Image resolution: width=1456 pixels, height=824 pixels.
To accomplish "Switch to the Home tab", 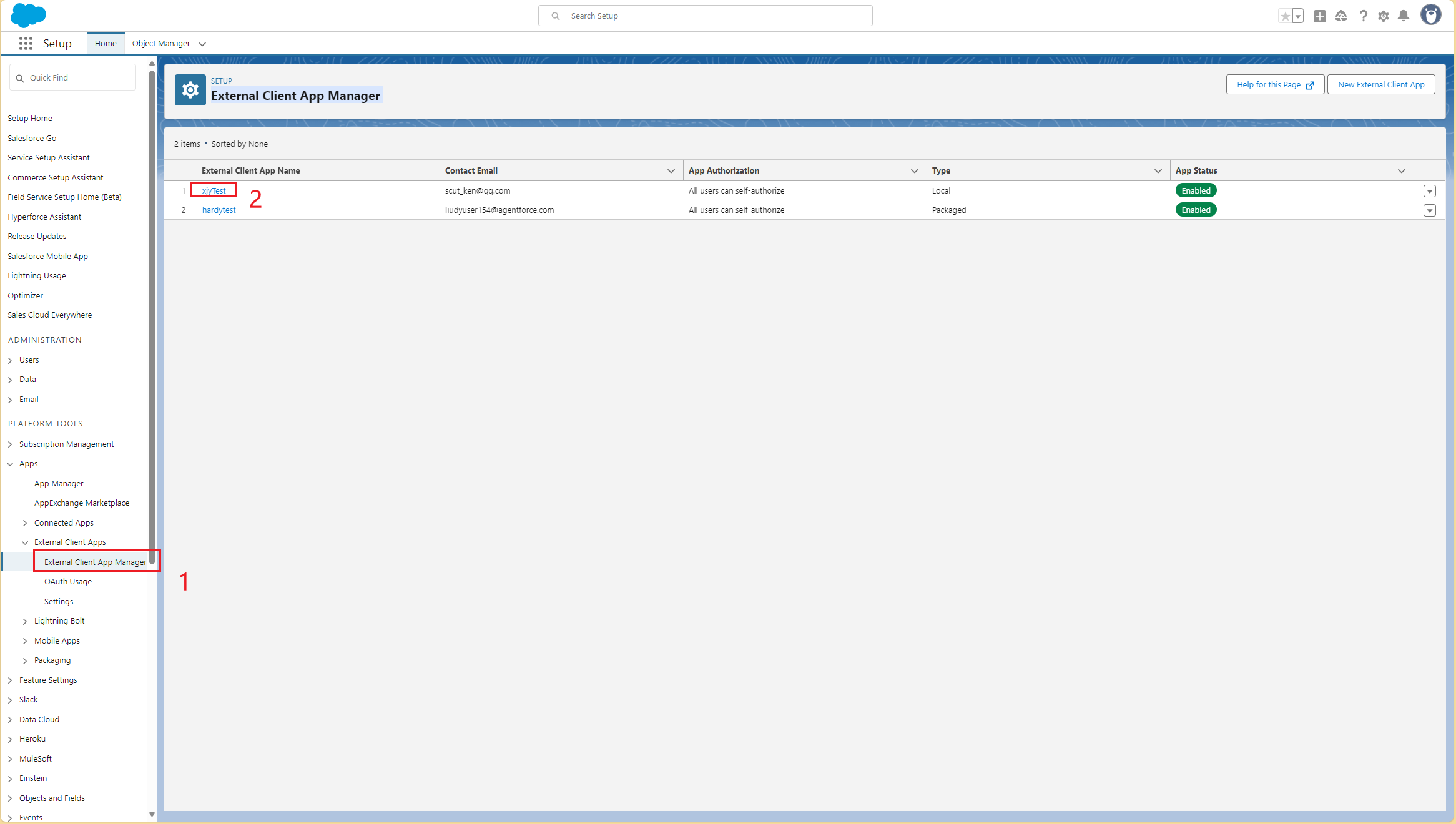I will click(x=106, y=43).
